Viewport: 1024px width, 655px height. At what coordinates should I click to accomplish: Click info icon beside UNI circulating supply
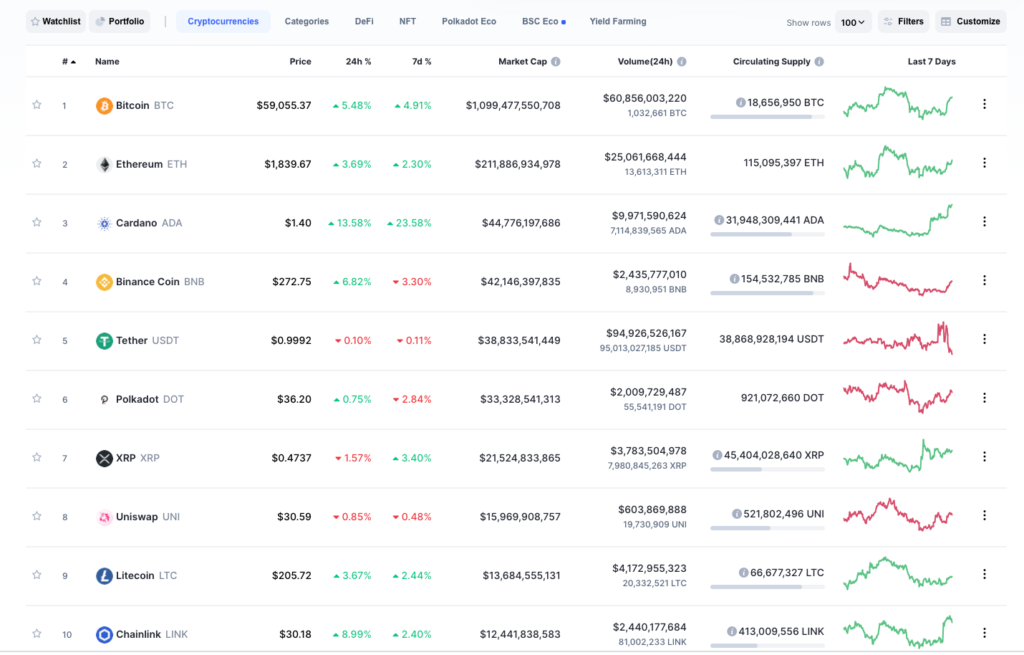point(737,514)
